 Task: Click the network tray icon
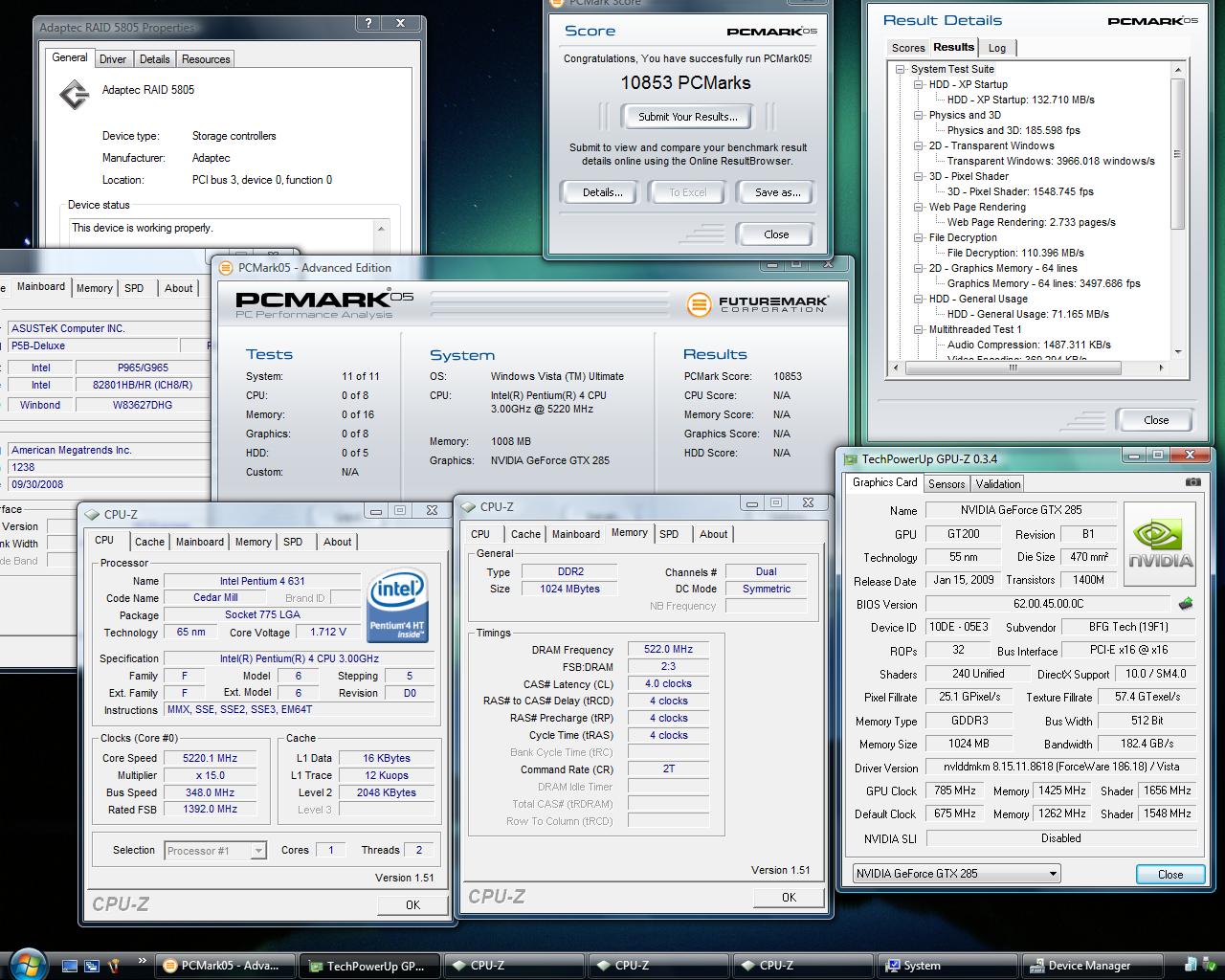1192,966
